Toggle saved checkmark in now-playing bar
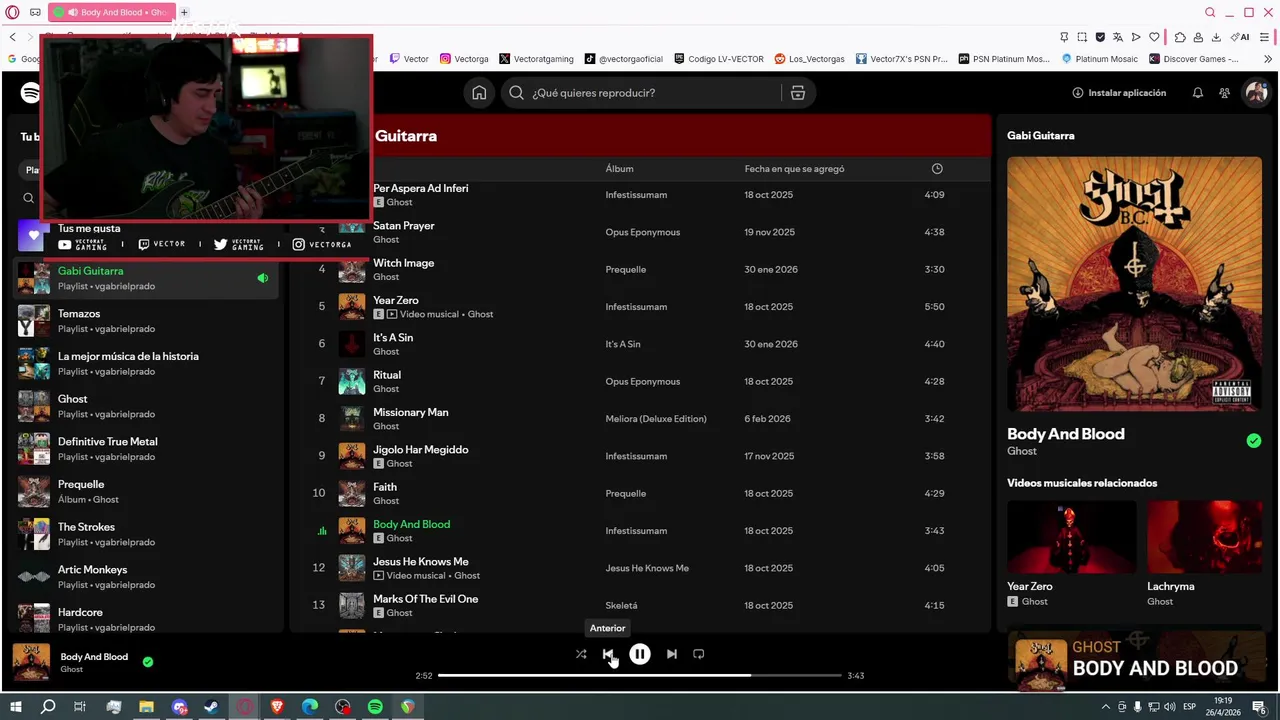1280x720 pixels. tap(148, 662)
